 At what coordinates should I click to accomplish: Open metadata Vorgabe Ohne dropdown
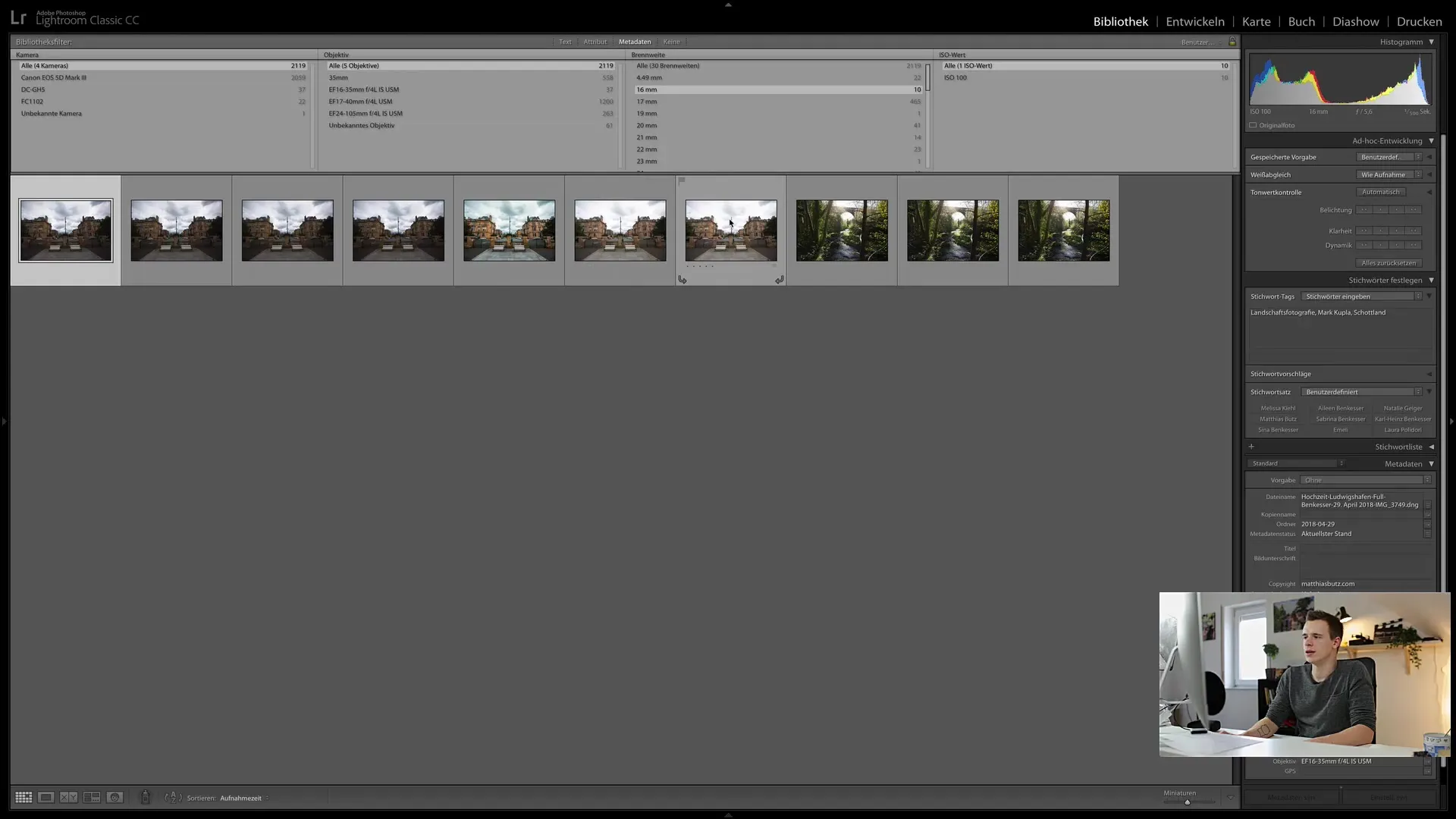coord(1366,480)
